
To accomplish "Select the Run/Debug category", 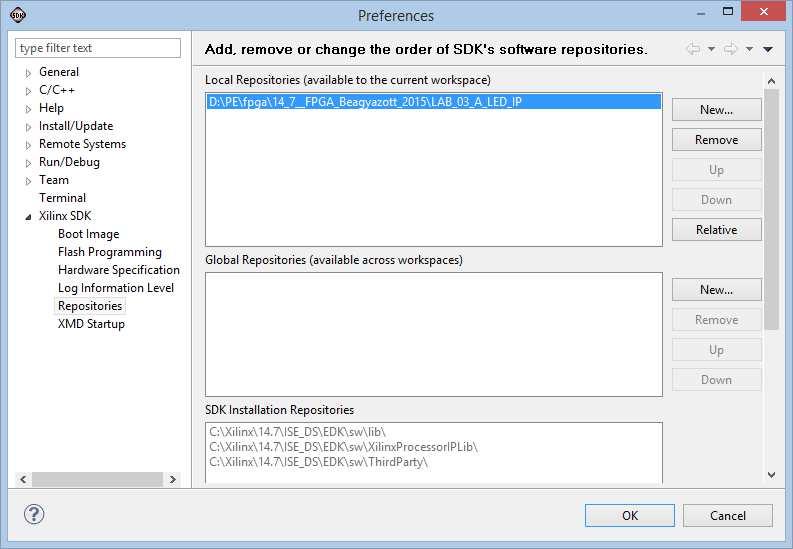I will coord(69,162).
